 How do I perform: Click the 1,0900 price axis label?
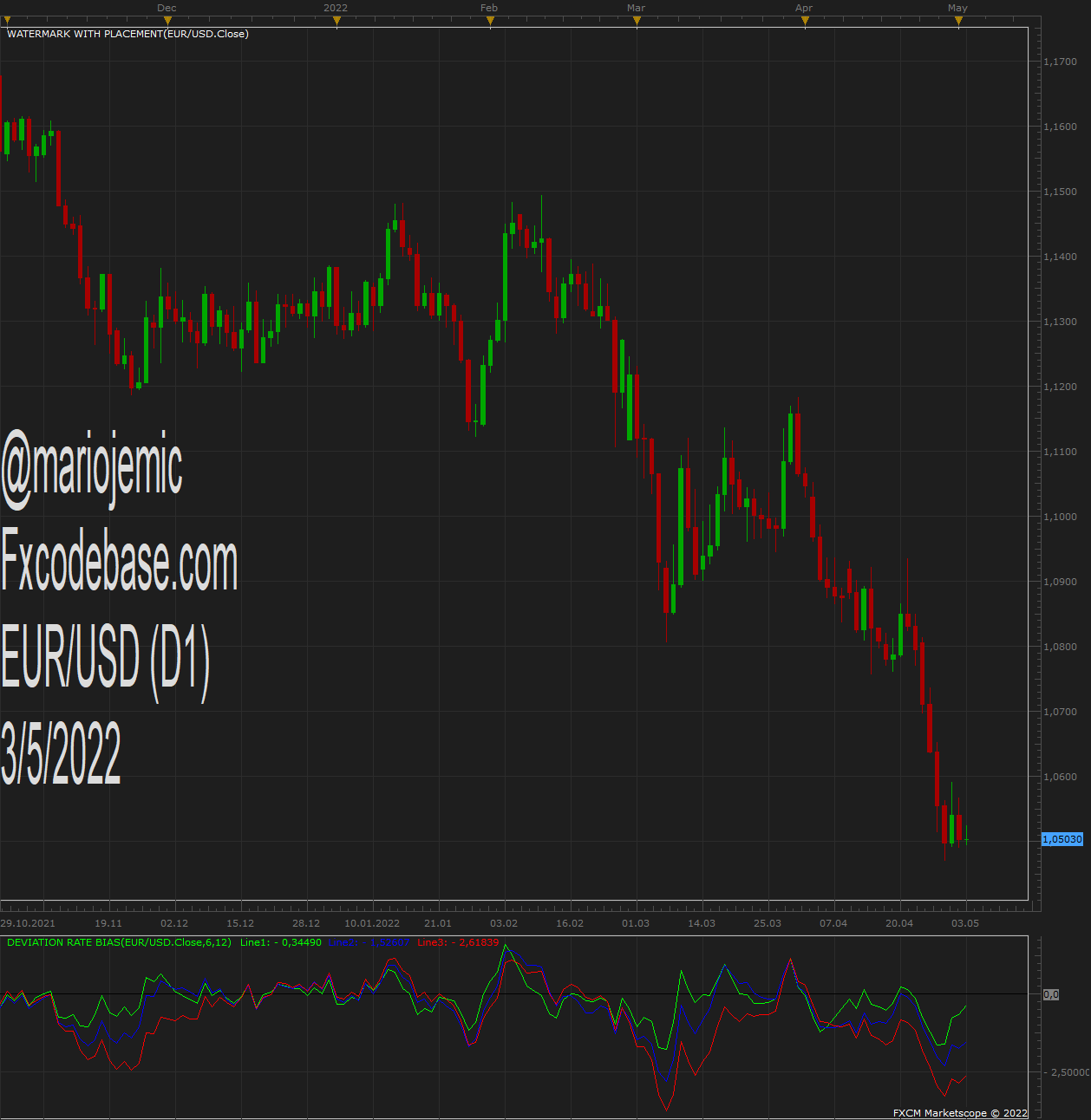[1060, 582]
